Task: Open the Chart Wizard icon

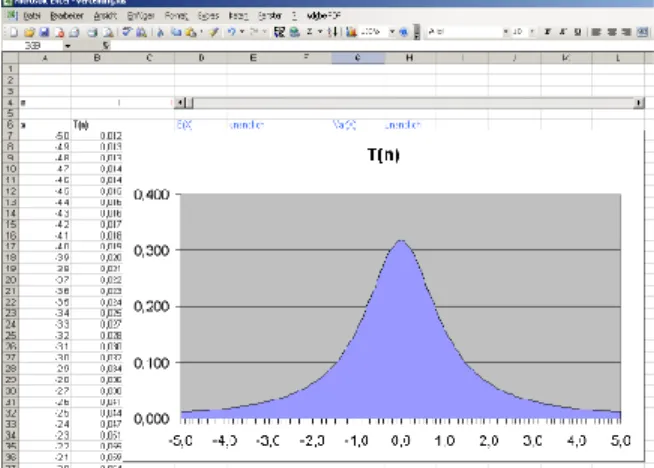Action: [351, 32]
